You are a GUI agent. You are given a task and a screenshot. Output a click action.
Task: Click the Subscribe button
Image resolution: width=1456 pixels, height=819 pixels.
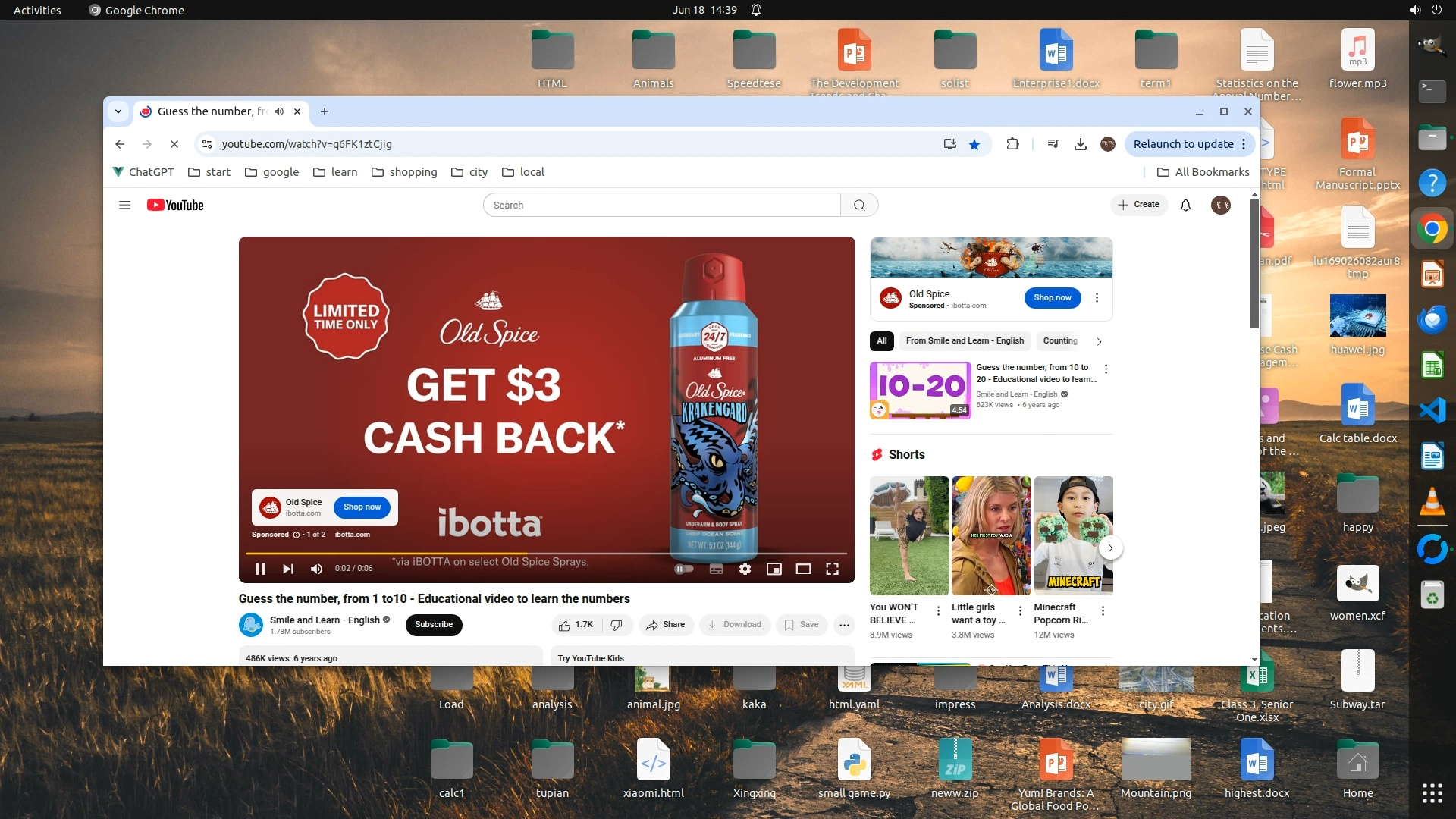434,625
